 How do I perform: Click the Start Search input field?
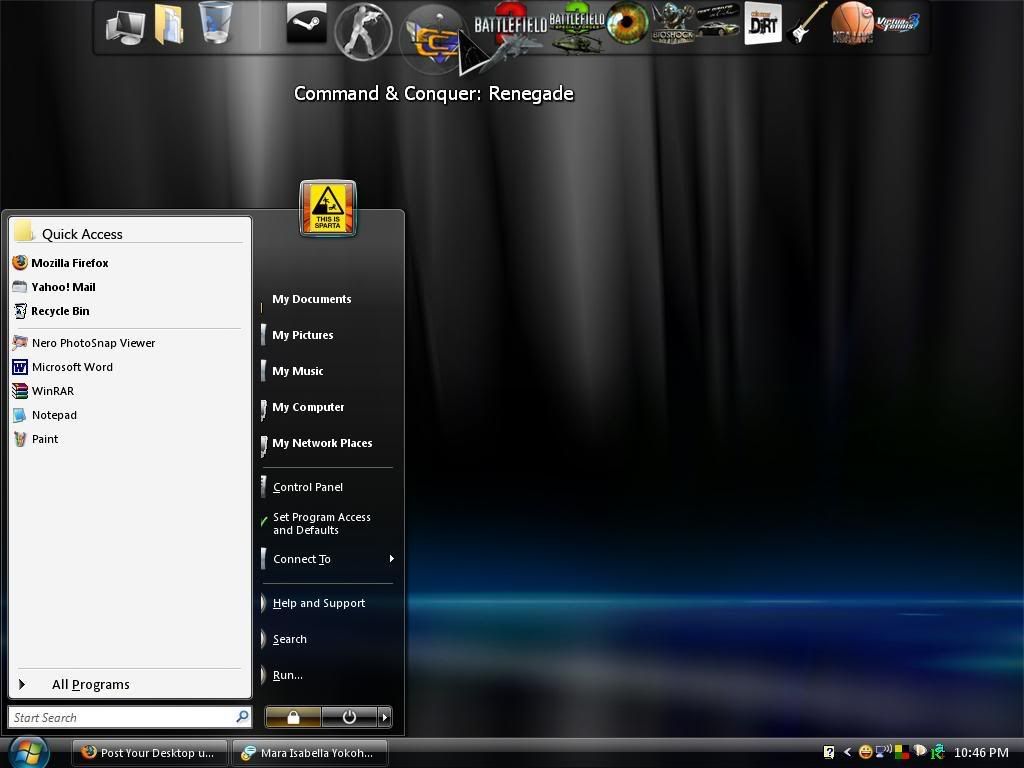pos(120,717)
